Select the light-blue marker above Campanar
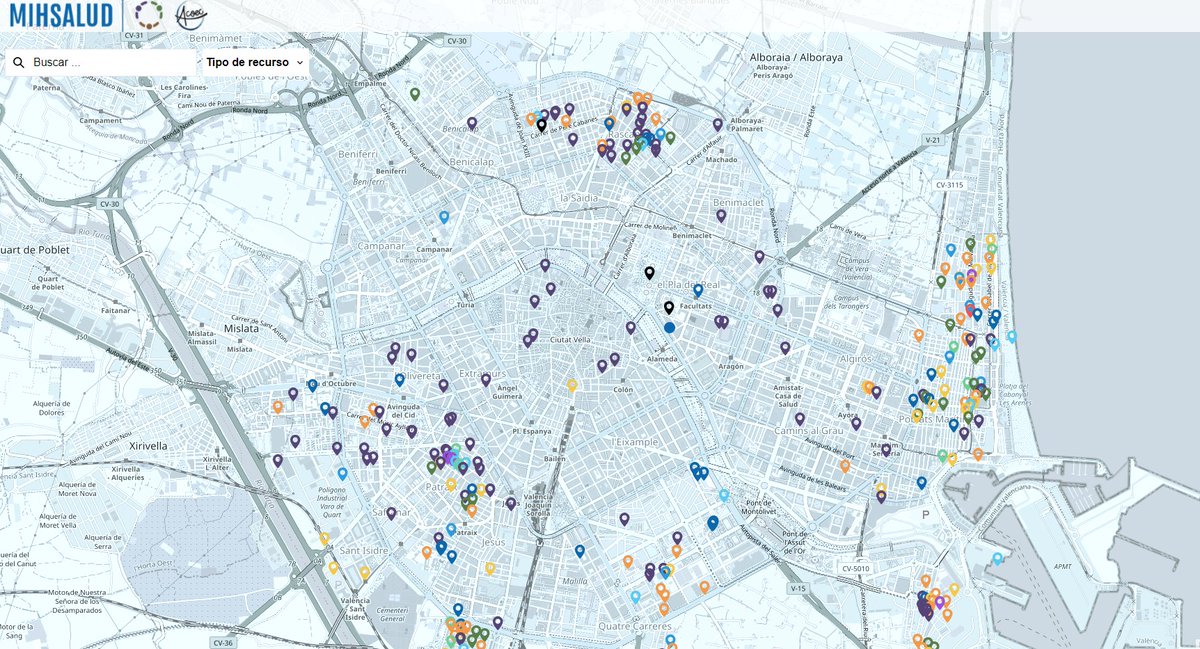This screenshot has height=649, width=1200. 444,216
